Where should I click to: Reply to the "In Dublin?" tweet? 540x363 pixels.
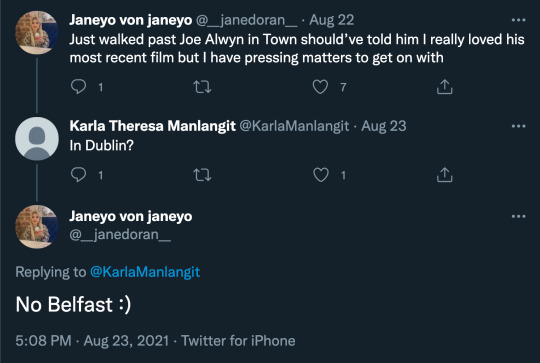79,175
